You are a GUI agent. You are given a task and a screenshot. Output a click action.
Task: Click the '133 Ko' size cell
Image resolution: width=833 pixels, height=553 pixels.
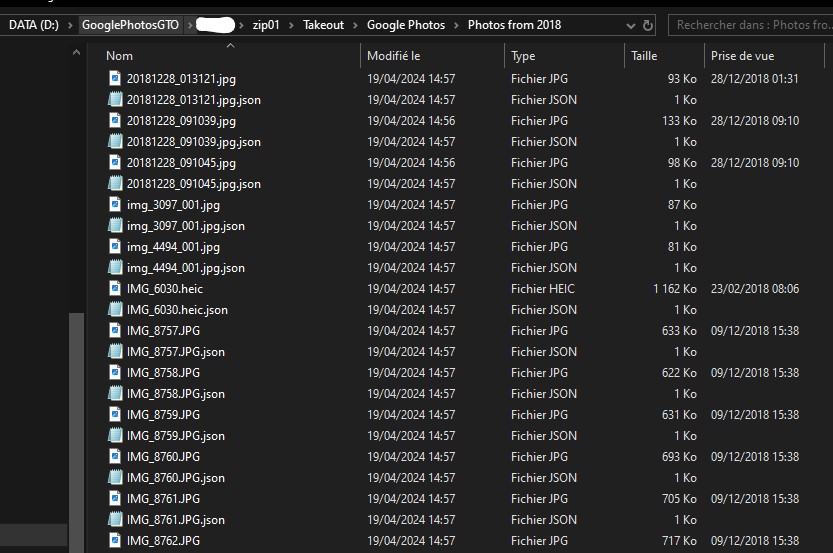point(679,121)
